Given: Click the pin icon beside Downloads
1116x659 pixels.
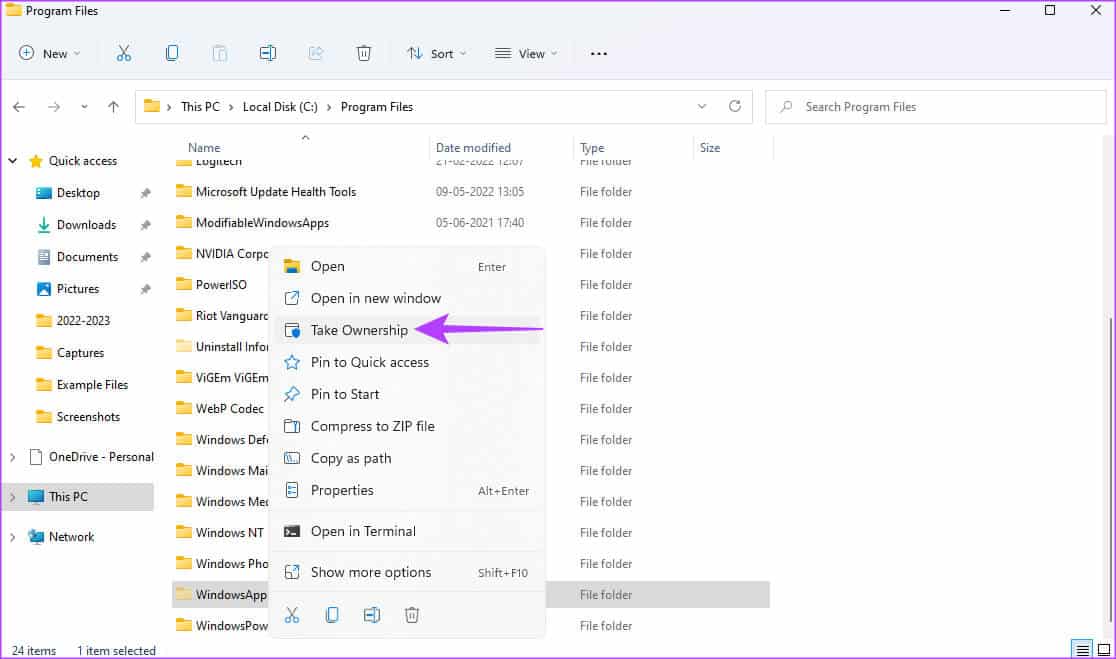Looking at the screenshot, I should (145, 225).
